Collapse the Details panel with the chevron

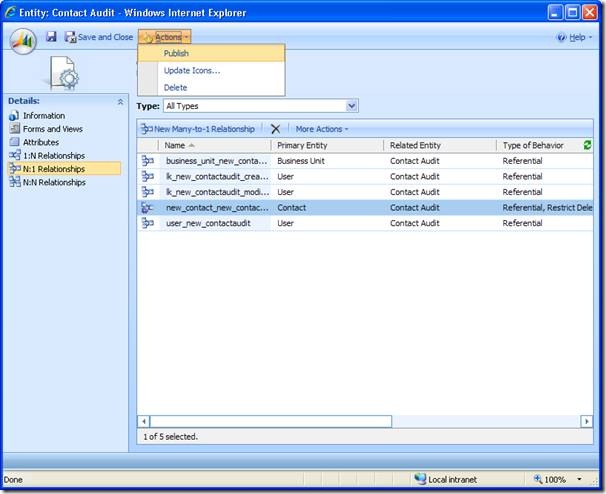point(121,101)
